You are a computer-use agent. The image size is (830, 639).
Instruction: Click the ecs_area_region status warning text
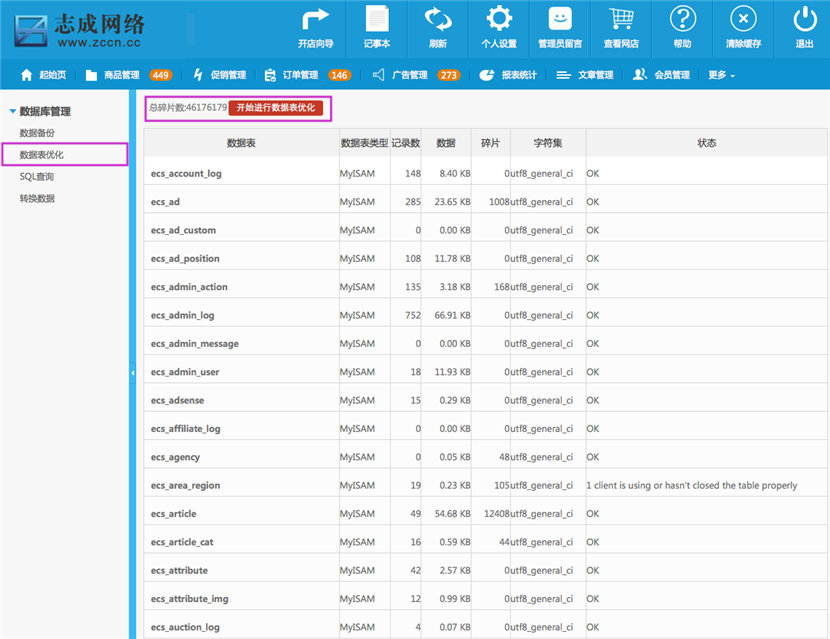(691, 485)
